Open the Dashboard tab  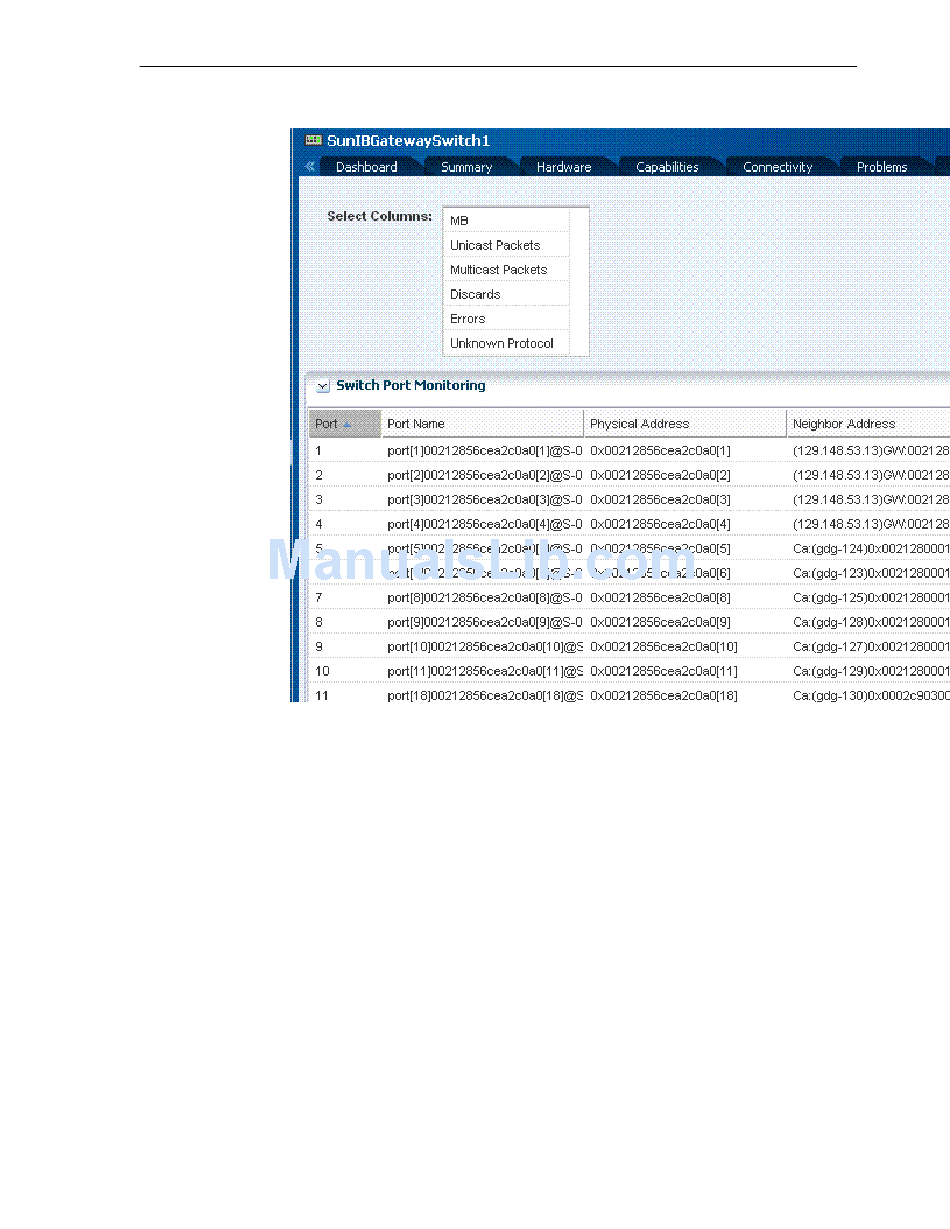tap(366, 167)
